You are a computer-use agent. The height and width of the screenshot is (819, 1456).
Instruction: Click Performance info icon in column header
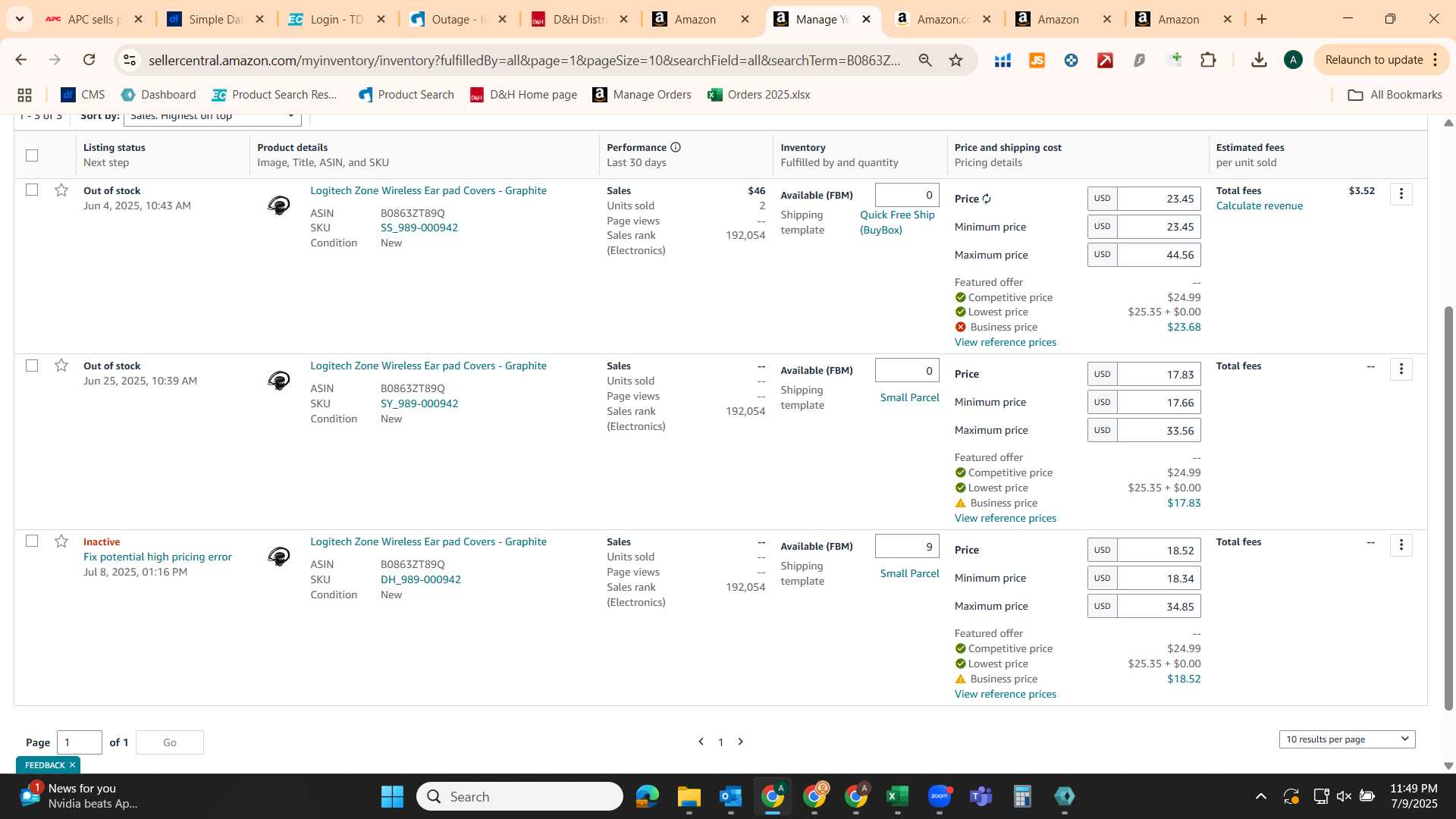pos(675,147)
